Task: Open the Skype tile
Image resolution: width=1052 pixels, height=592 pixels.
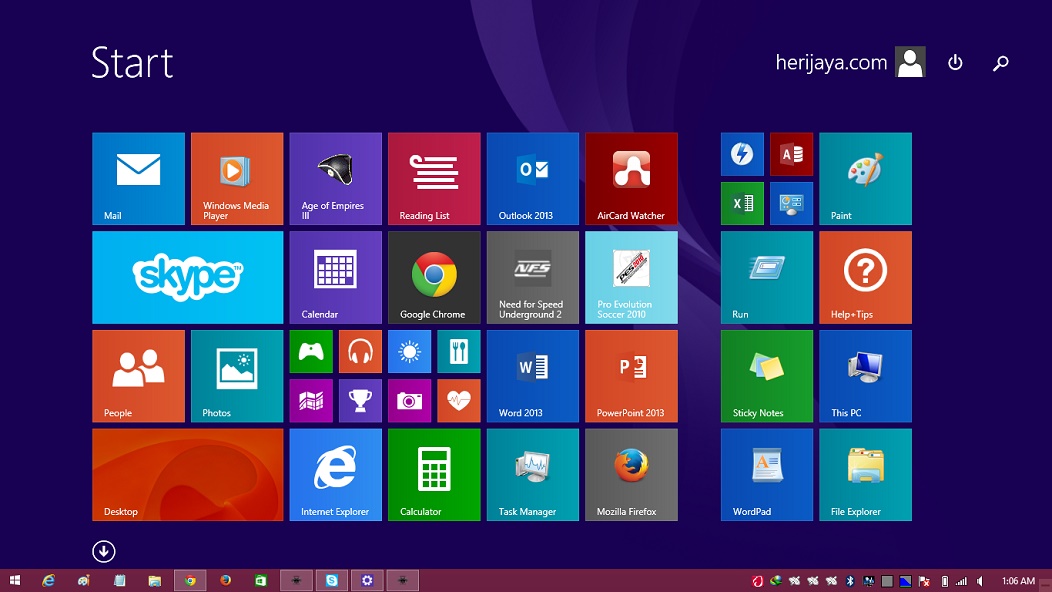Action: 187,277
